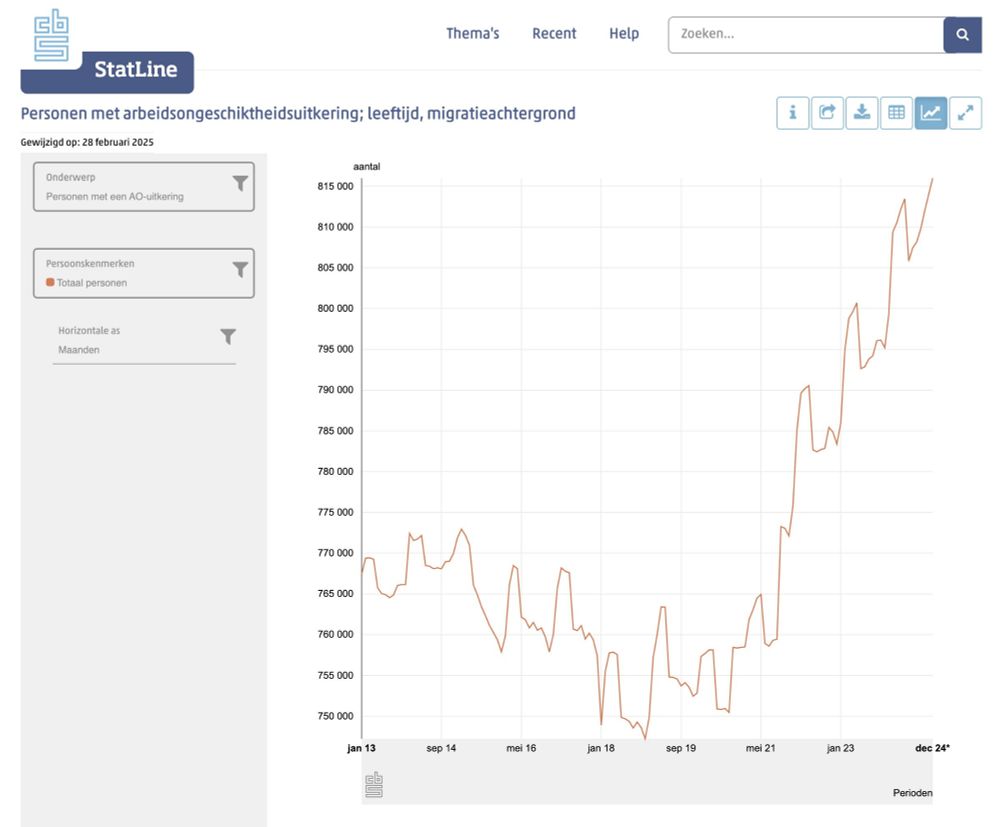Viewport: 1000px width, 827px height.
Task: Open the Onderwerp filter funnel
Action: coord(240,184)
